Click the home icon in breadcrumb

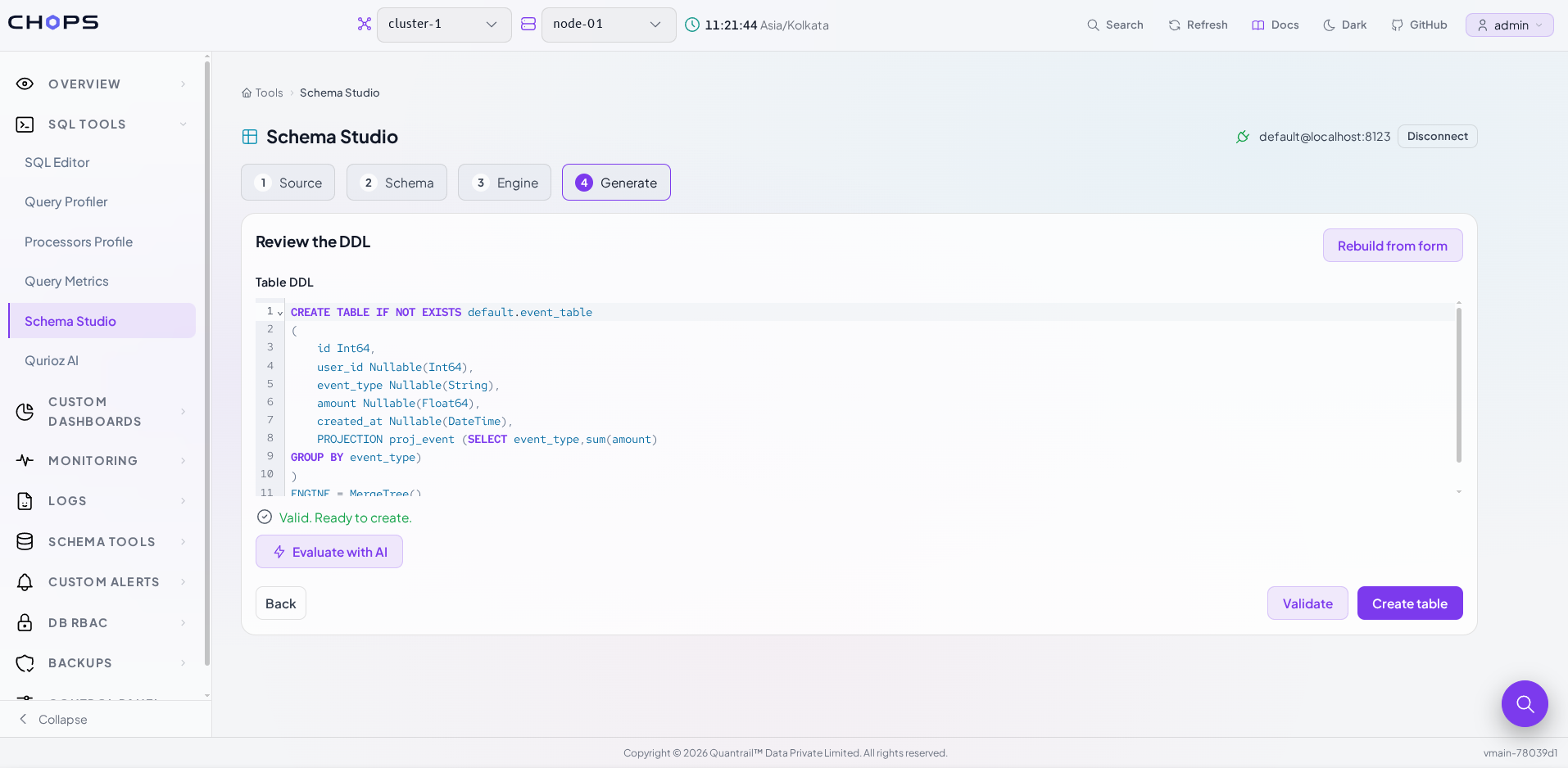tap(247, 93)
